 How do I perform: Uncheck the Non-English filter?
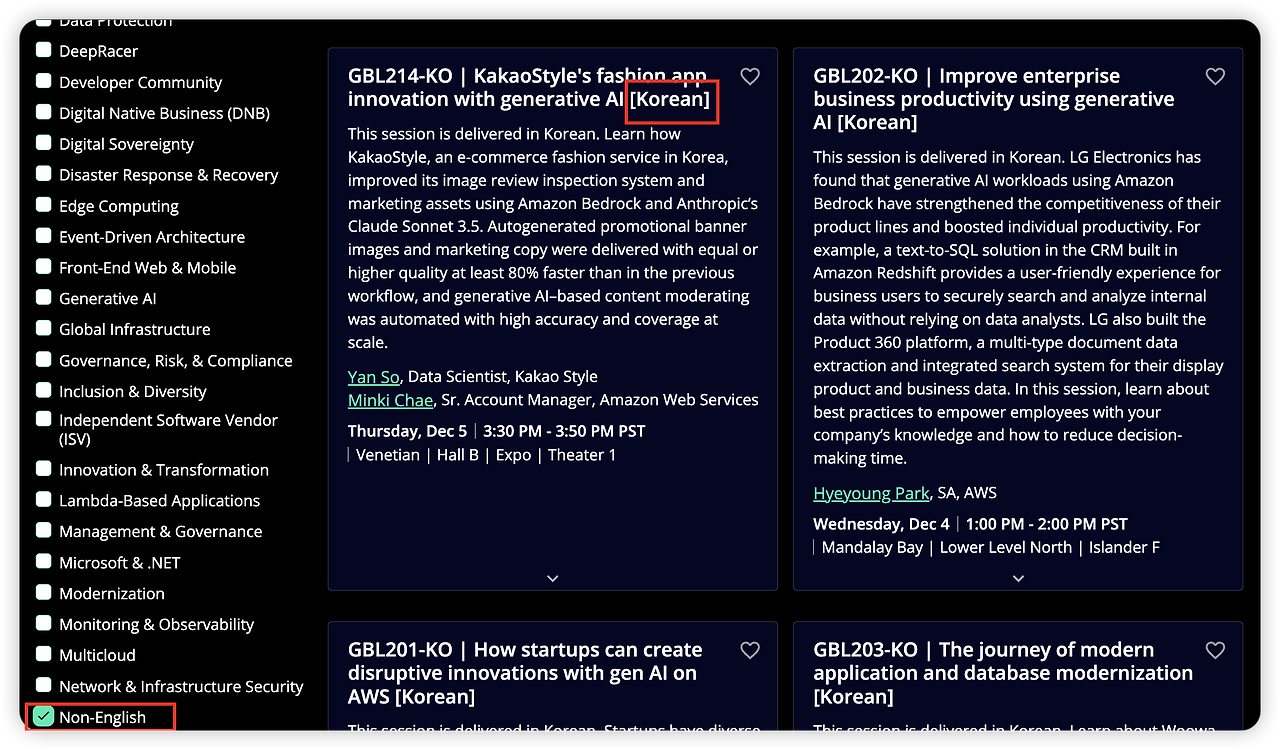(44, 717)
